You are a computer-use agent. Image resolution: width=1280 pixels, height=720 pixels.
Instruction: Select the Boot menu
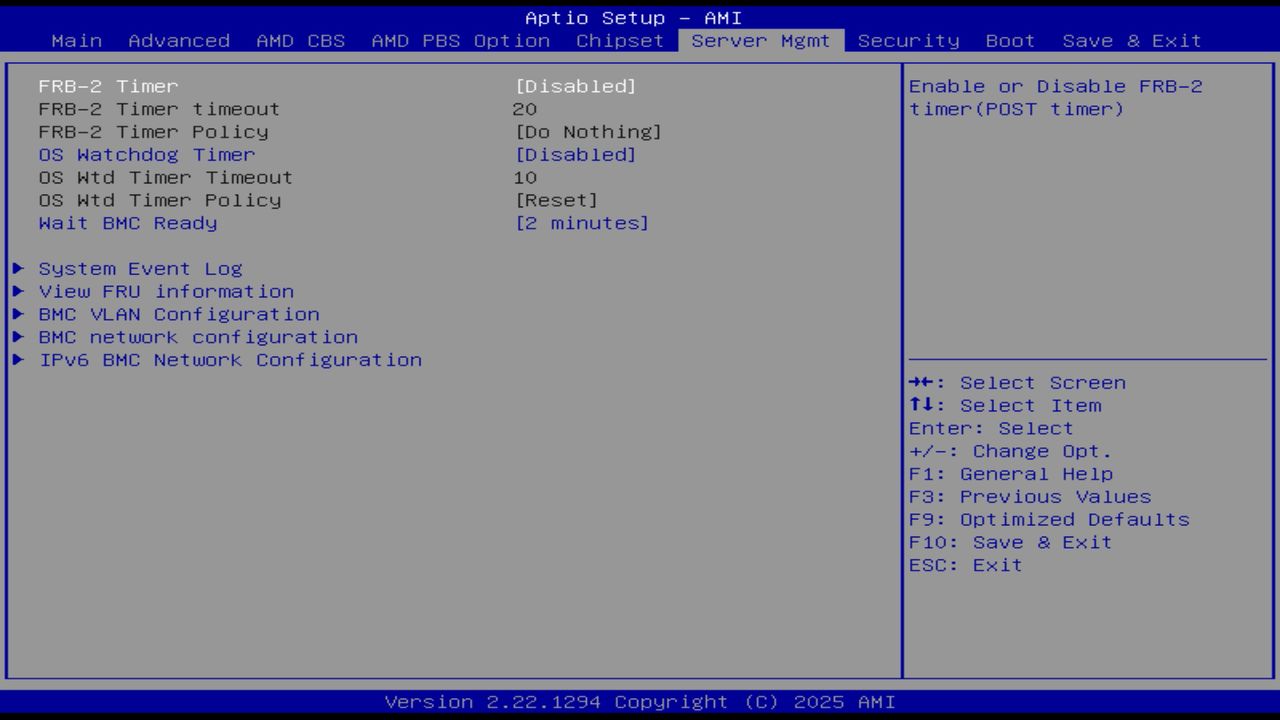click(1009, 40)
